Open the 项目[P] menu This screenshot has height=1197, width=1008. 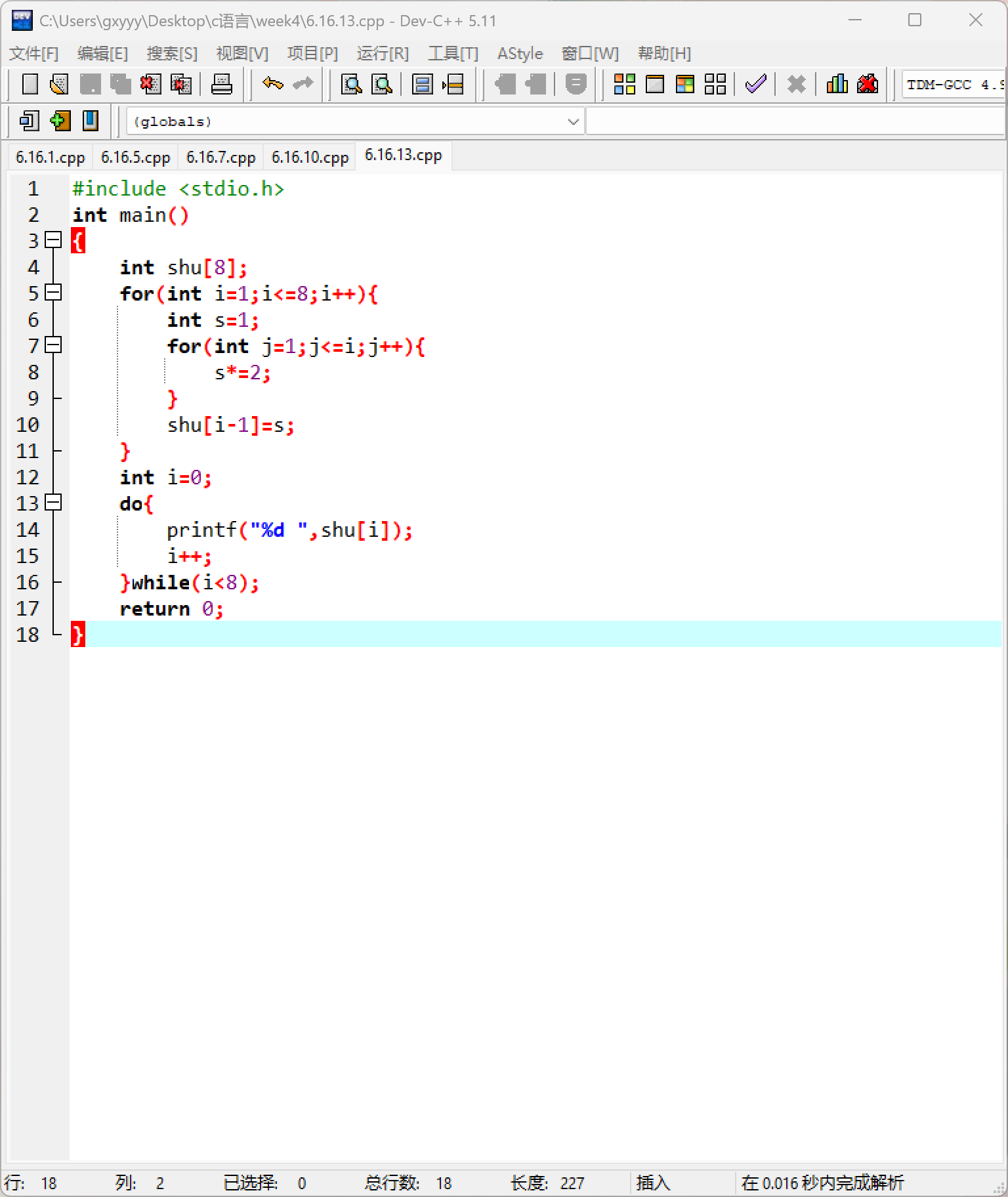[312, 53]
